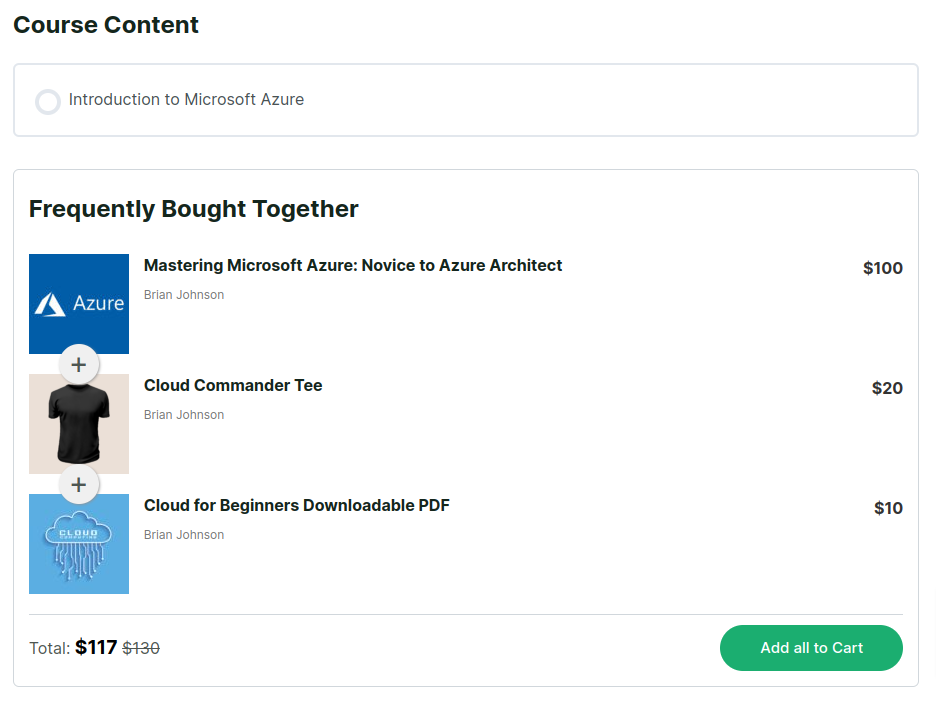Viewport: 936px width, 704px height.
Task: Click the strikethrough $130 original price
Action: tap(140, 648)
